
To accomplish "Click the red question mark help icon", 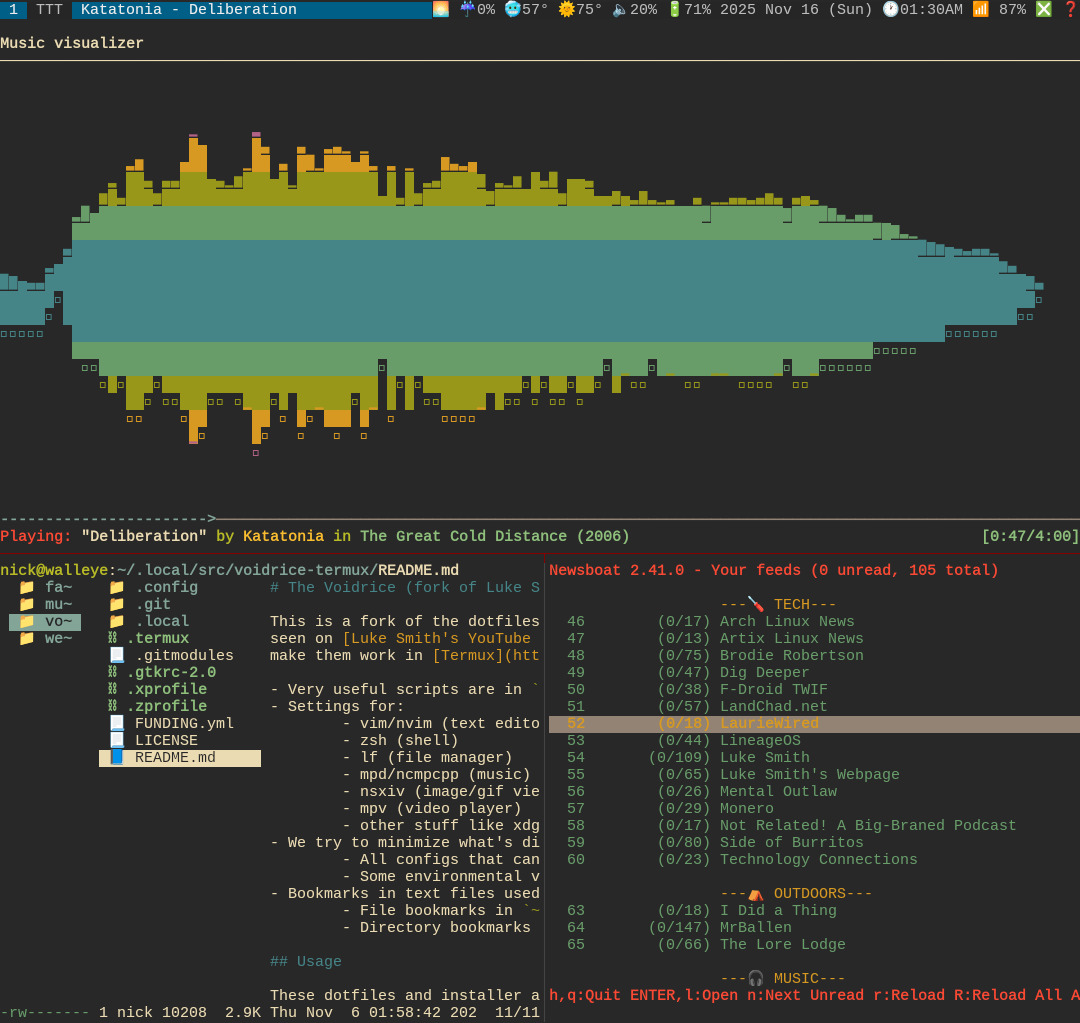I will pyautogui.click(x=1070, y=10).
